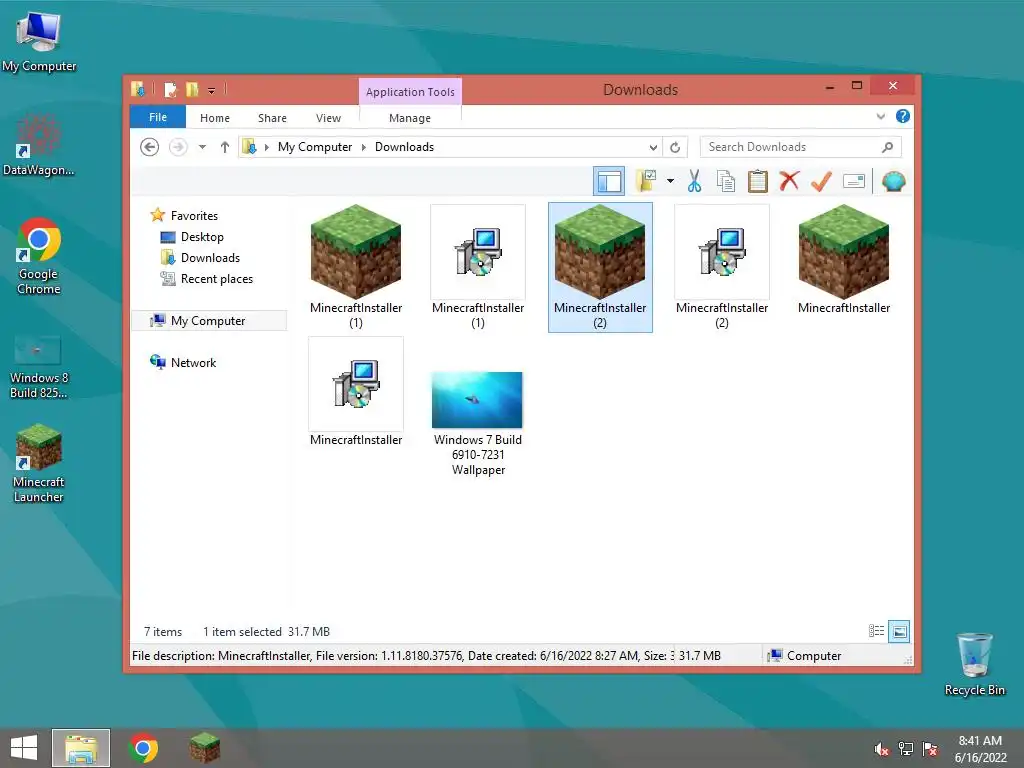Click Minecraft Launcher desktop shortcut

click(x=39, y=464)
